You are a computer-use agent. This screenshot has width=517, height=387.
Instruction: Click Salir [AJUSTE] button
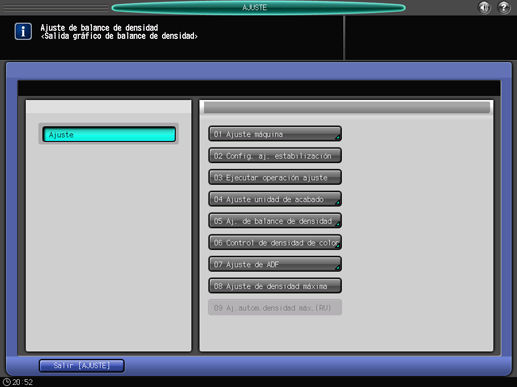pyautogui.click(x=82, y=365)
